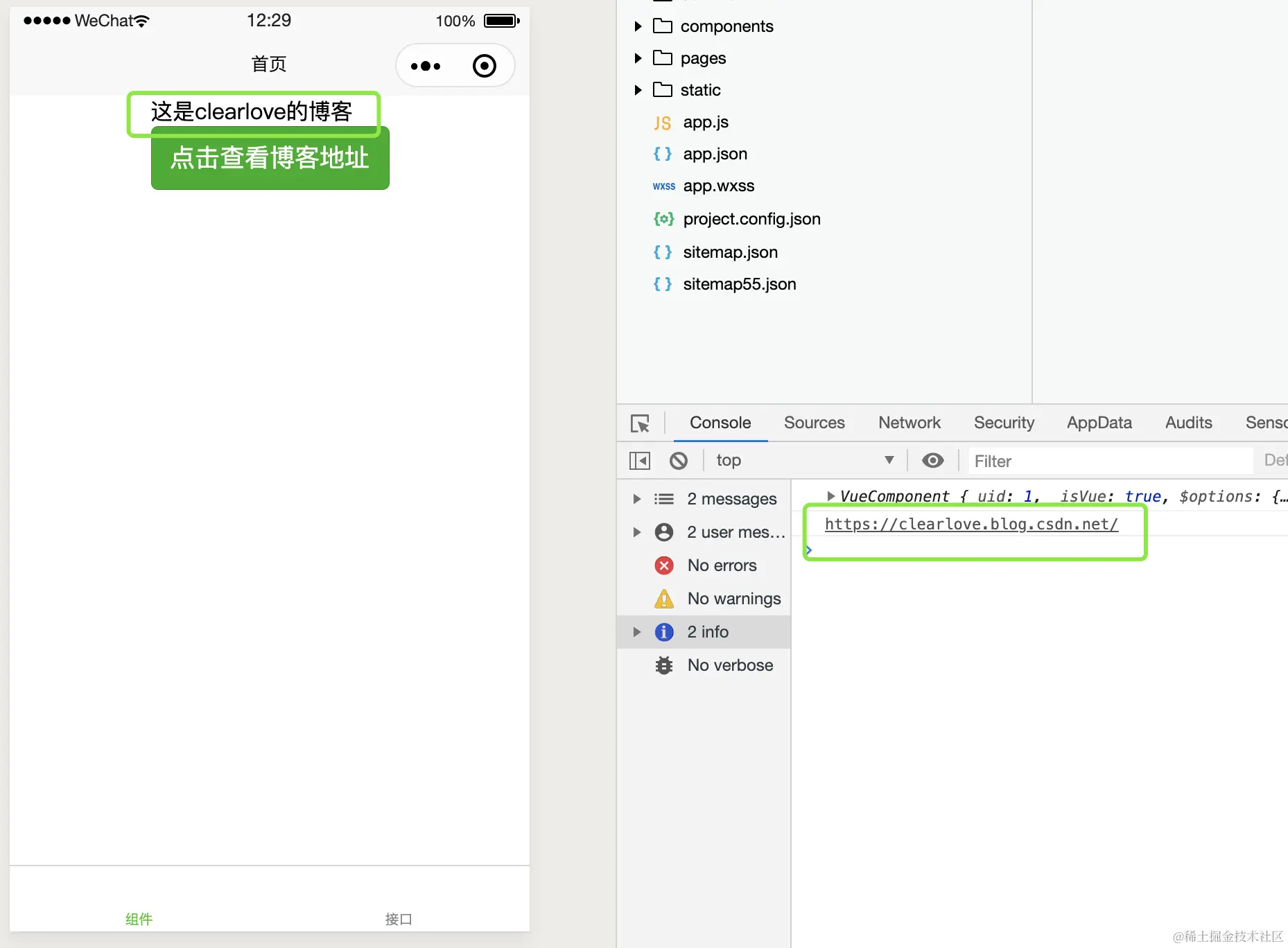
Task: Click the console Filter input field
Action: [1110, 461]
